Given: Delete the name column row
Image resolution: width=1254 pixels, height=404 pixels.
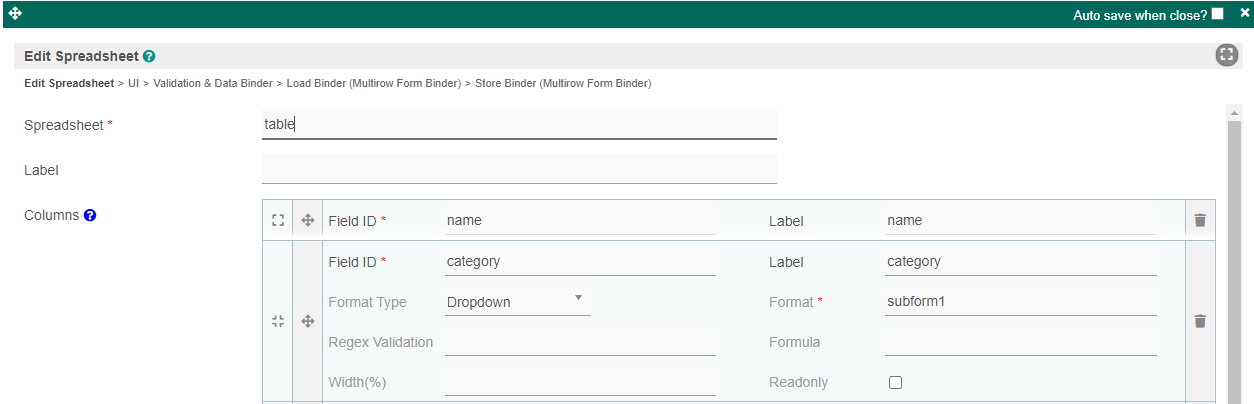Looking at the screenshot, I should [x=1200, y=221].
